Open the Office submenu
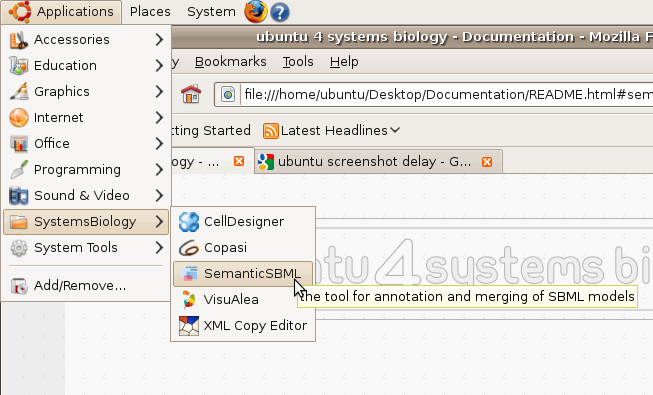 [86, 143]
